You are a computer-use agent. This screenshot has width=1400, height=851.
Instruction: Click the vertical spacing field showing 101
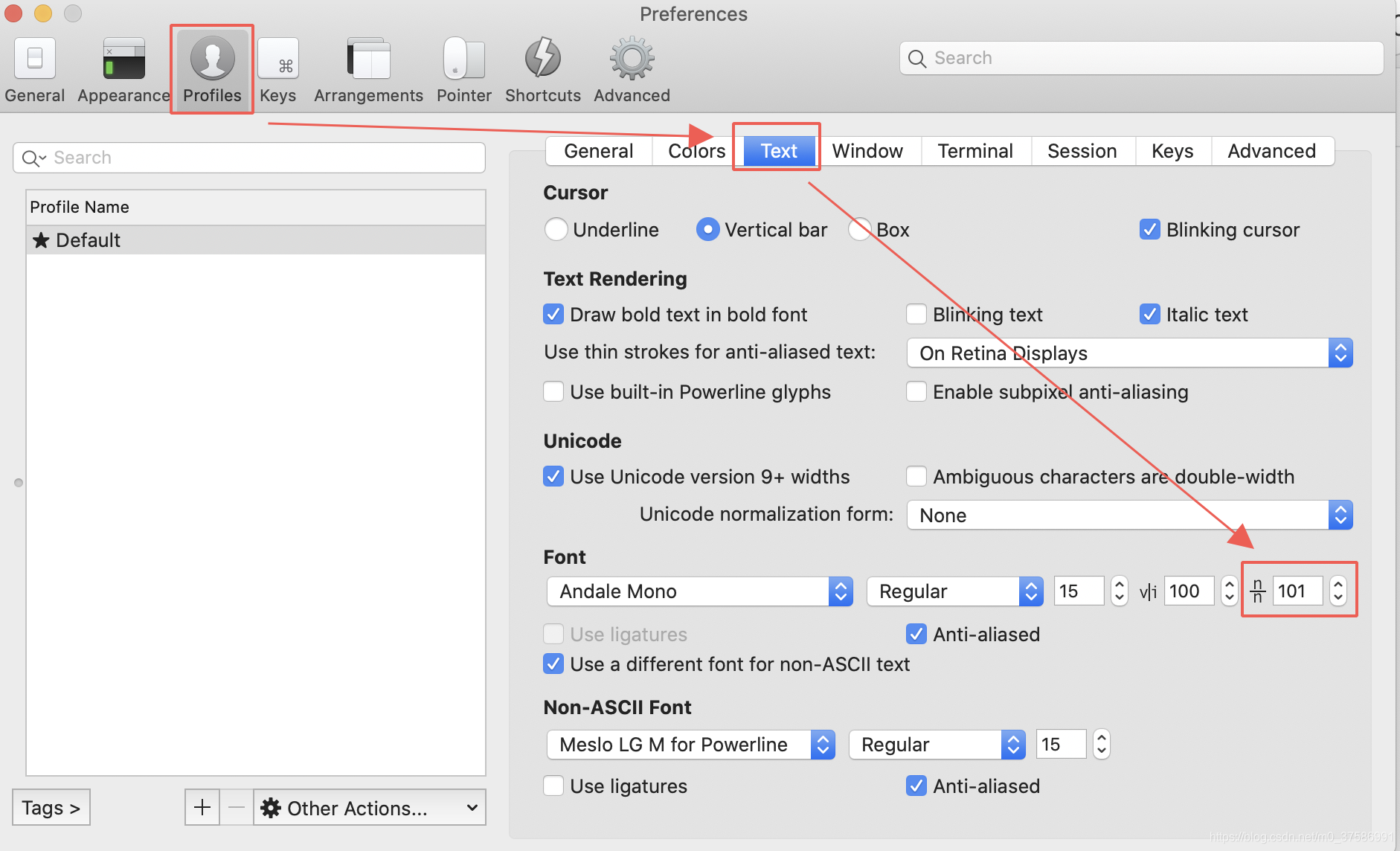coord(1298,591)
